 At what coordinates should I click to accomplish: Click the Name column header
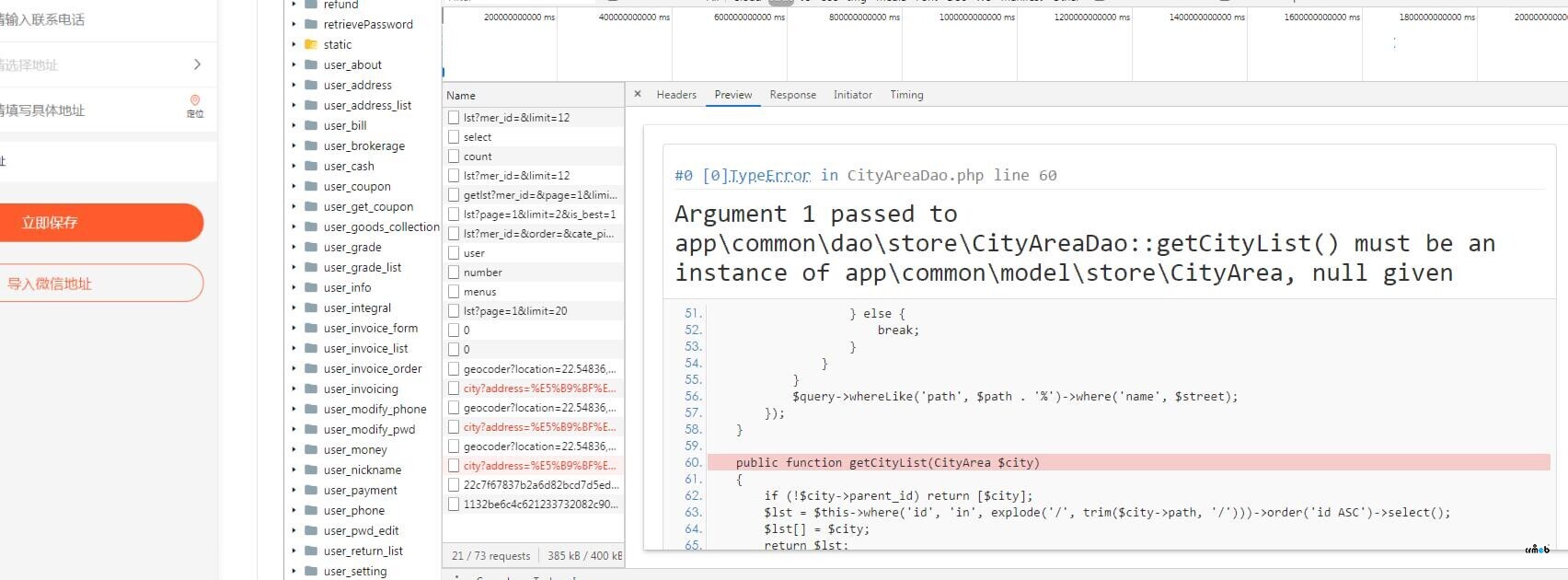point(533,96)
